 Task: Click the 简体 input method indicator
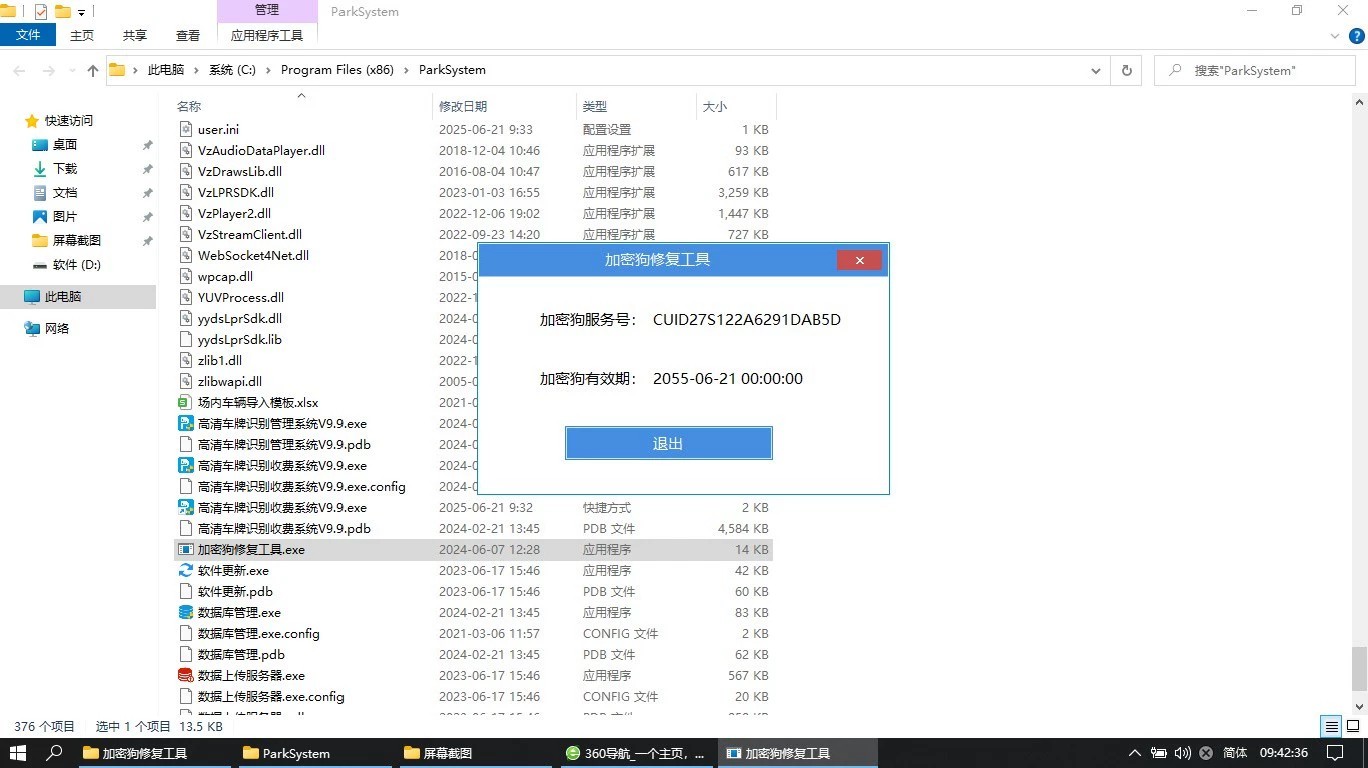coord(1235,753)
